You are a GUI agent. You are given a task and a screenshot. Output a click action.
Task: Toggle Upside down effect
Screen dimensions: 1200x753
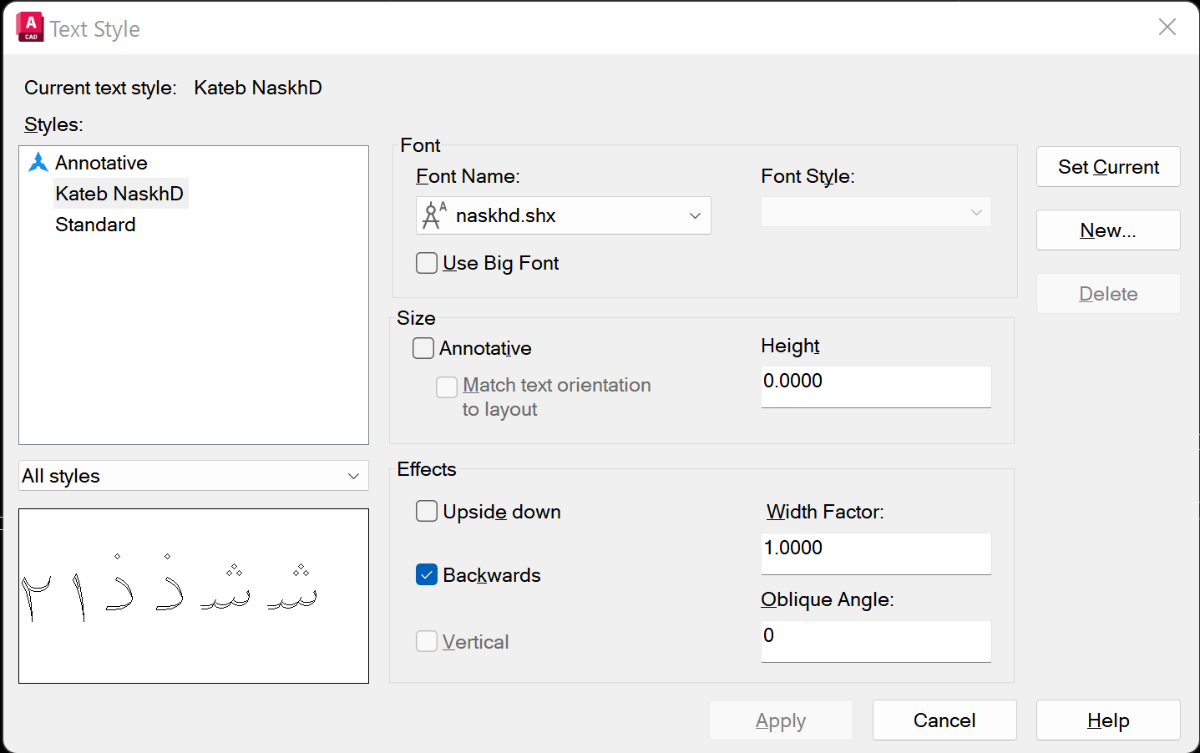coord(427,511)
